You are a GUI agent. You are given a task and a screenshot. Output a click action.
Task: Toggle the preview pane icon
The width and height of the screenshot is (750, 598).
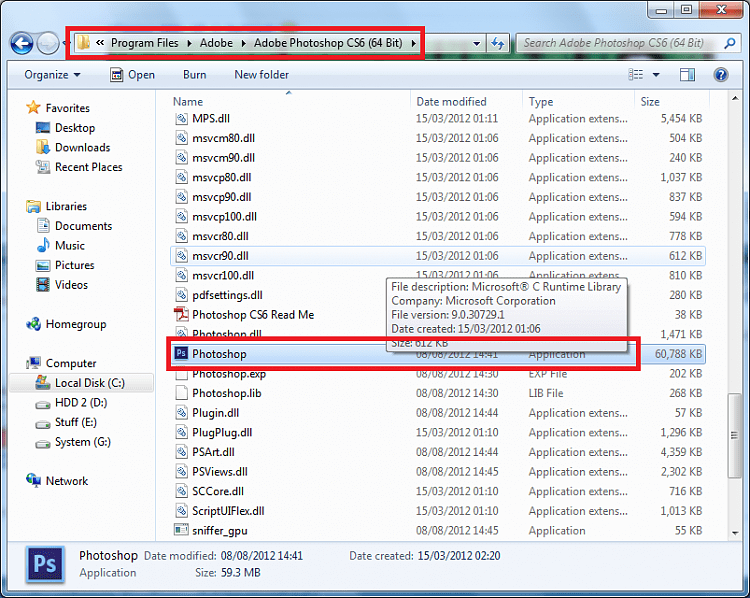687,75
